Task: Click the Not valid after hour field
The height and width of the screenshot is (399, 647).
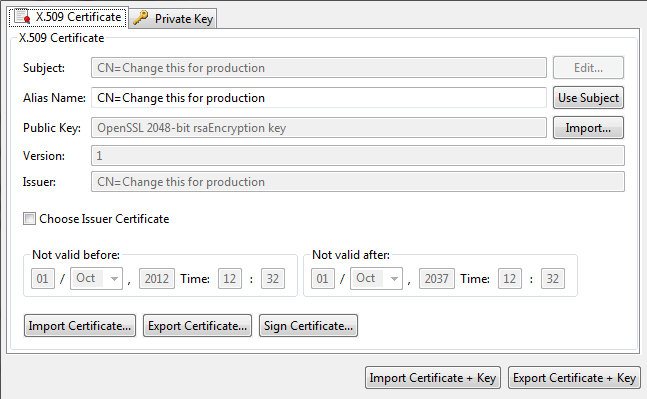Action: pyautogui.click(x=510, y=279)
